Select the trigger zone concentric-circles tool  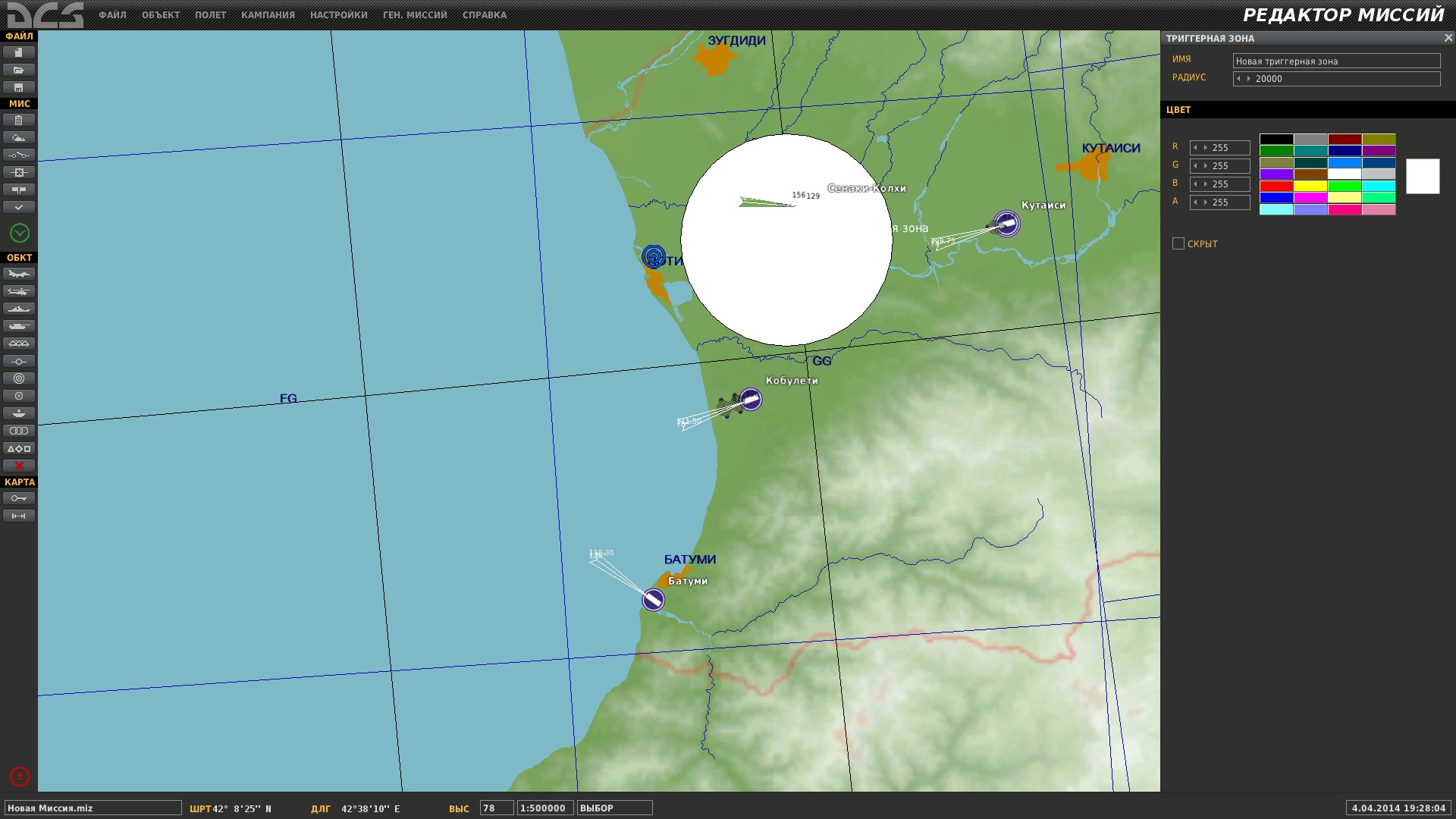(x=19, y=378)
